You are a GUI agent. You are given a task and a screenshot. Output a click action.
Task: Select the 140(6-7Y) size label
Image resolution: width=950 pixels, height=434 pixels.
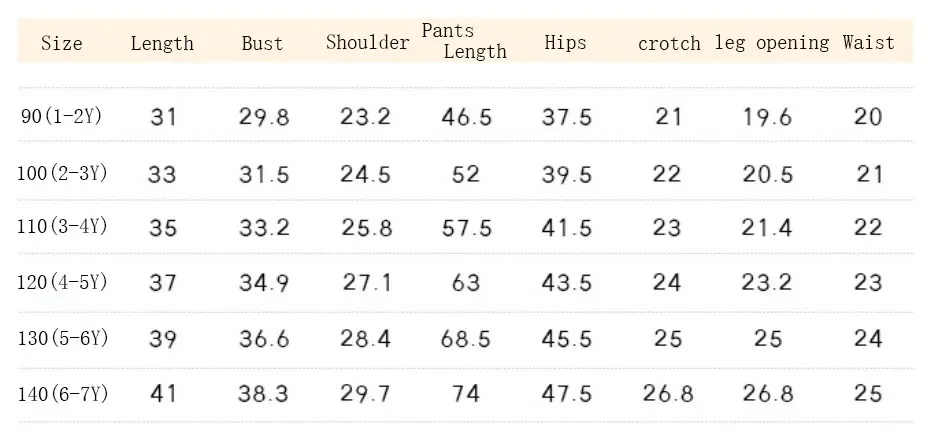coord(63,394)
